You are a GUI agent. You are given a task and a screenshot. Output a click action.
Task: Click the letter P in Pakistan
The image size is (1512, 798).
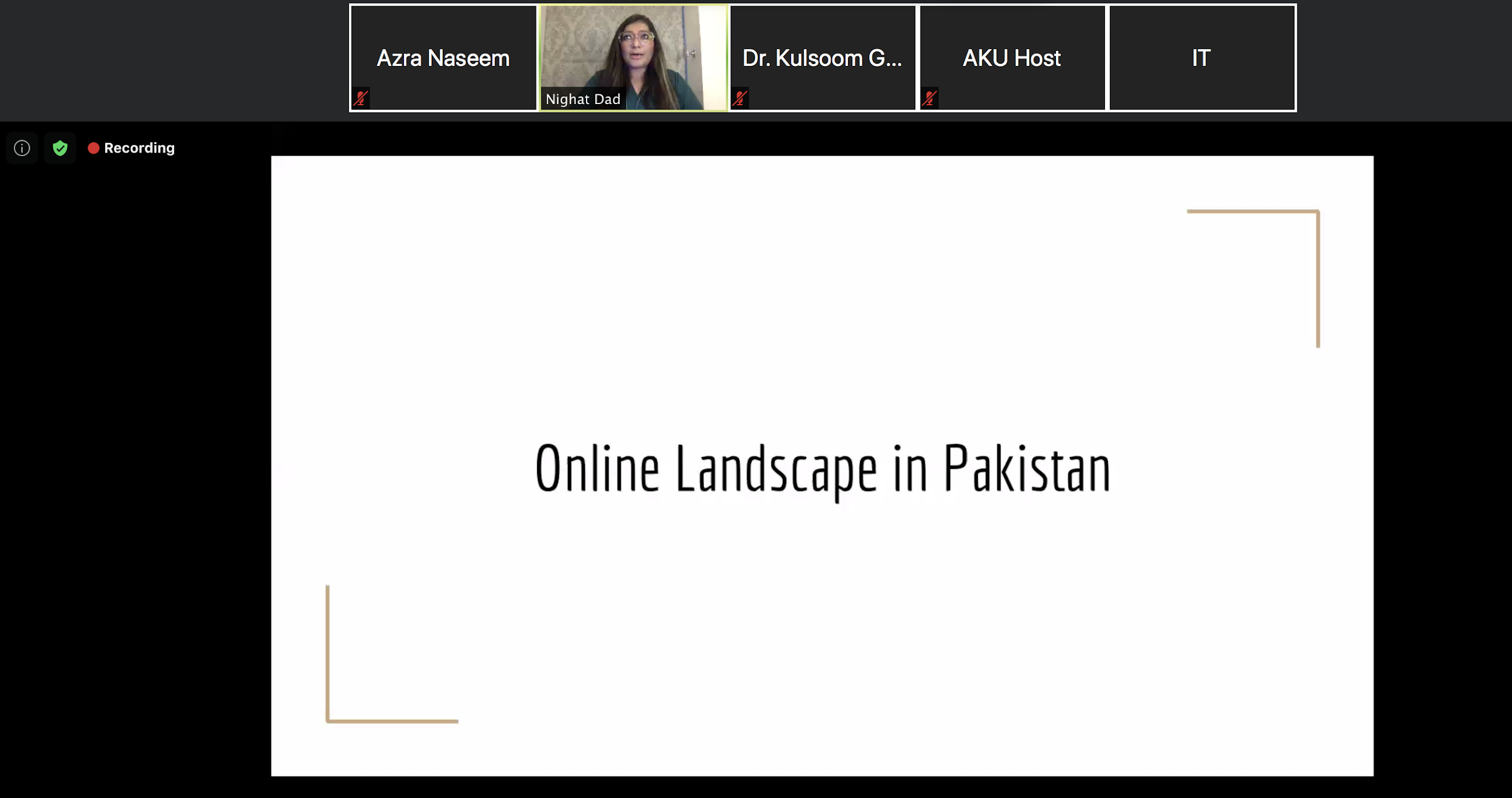click(x=956, y=467)
